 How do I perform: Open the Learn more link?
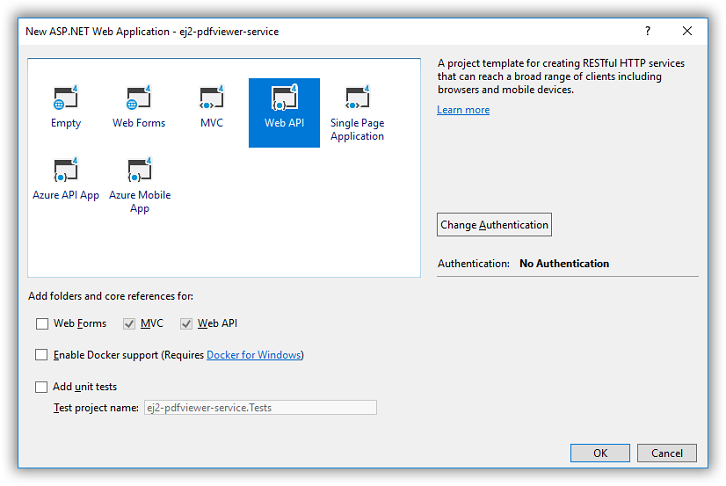point(463,110)
